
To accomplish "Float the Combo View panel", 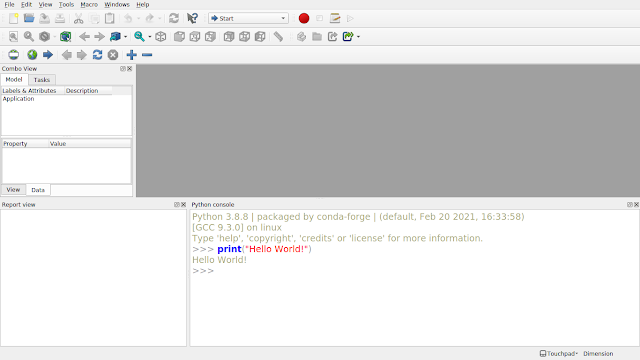I will tap(123, 69).
